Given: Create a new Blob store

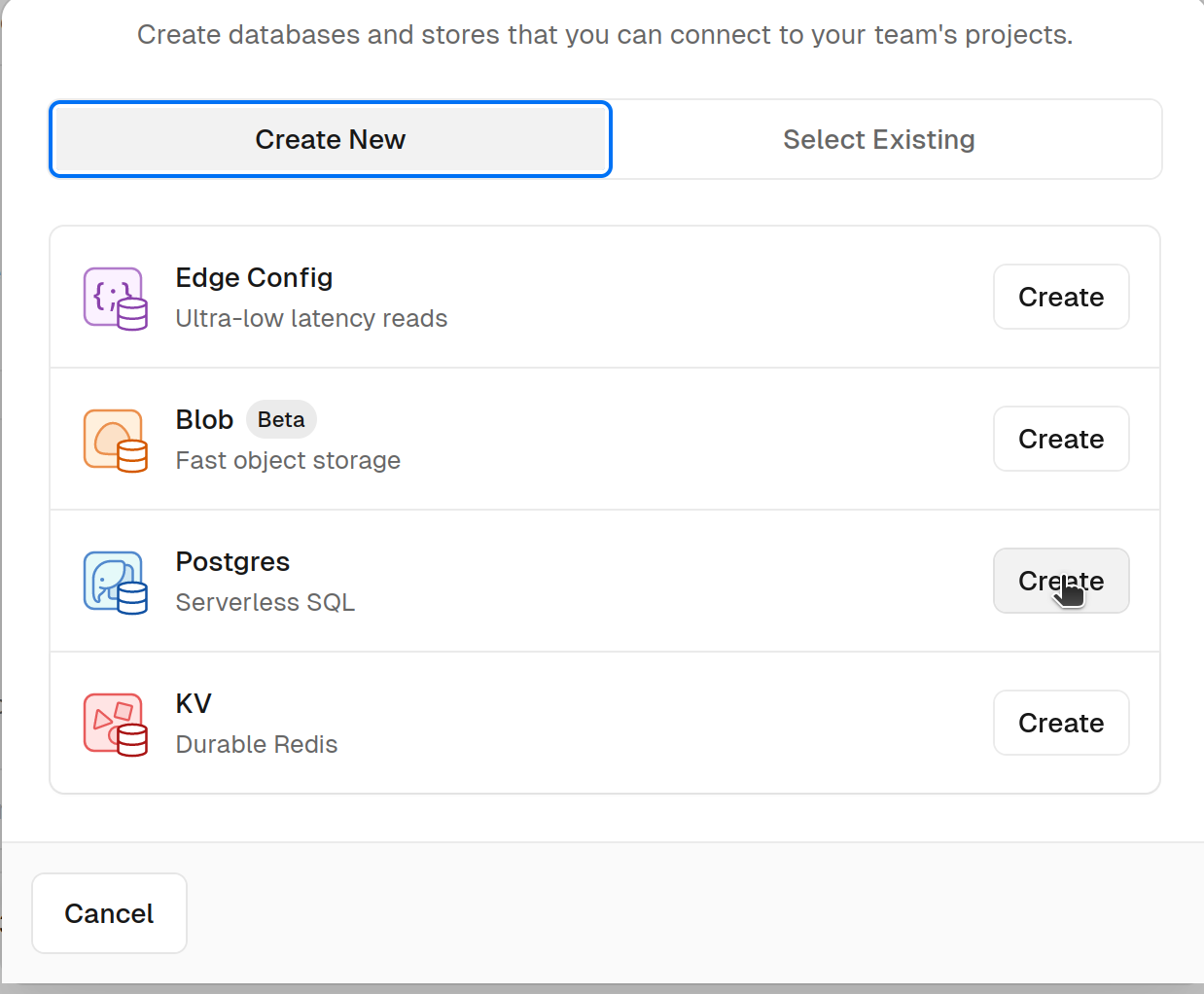Looking at the screenshot, I should 1061,439.
